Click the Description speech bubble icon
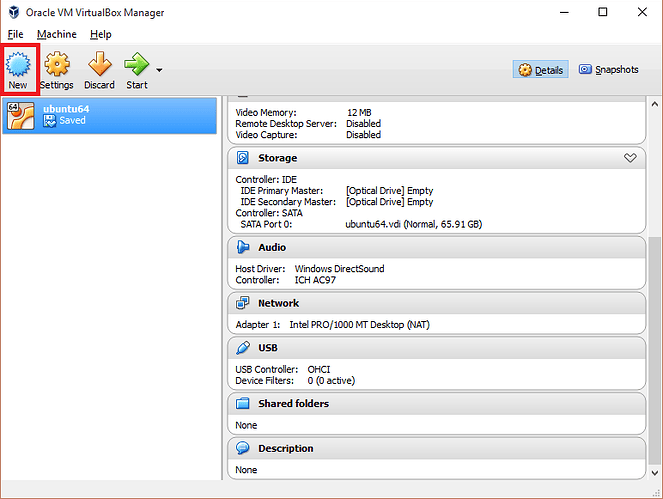 pyautogui.click(x=243, y=448)
